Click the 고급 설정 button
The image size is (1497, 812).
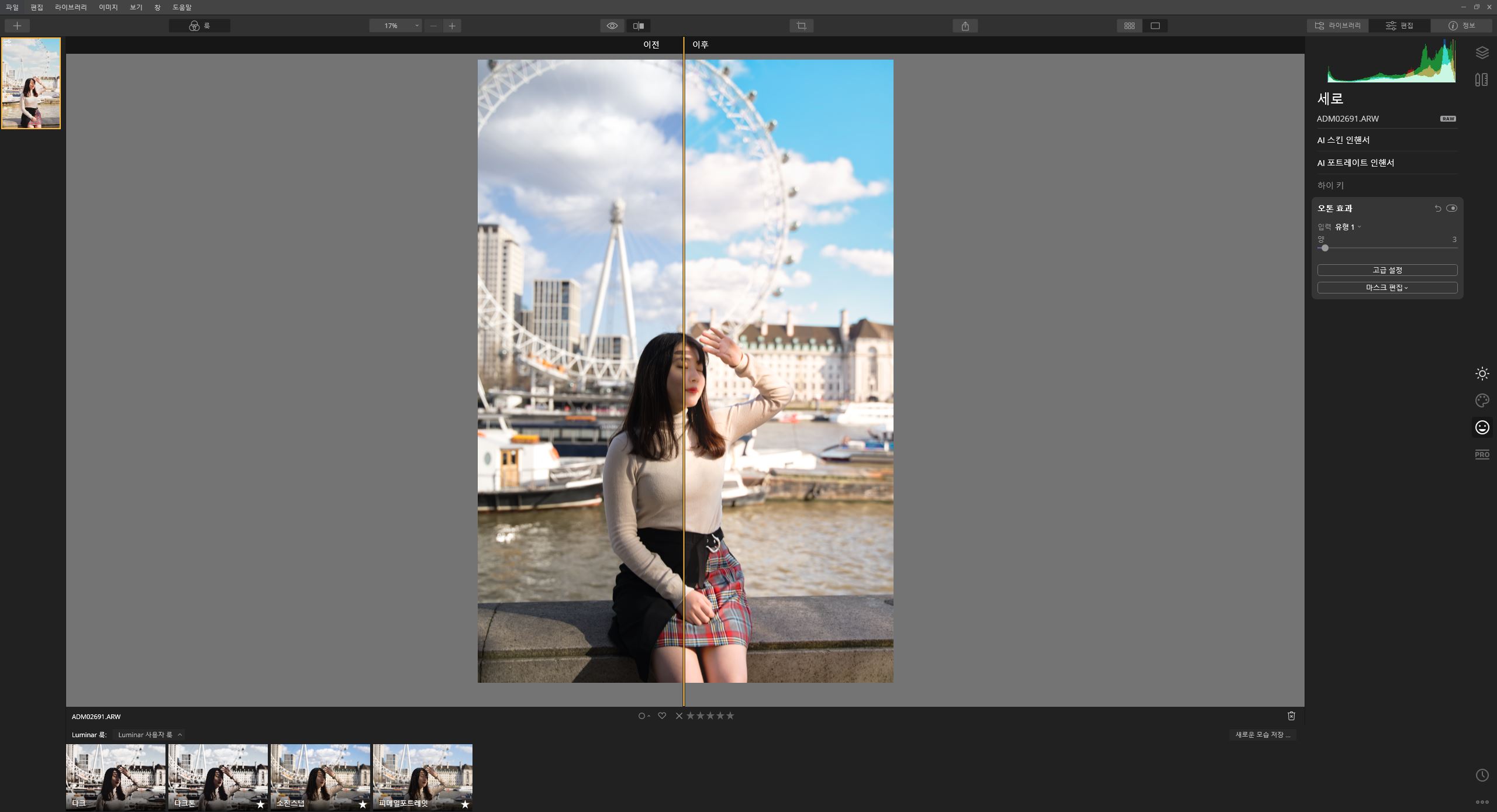1386,270
